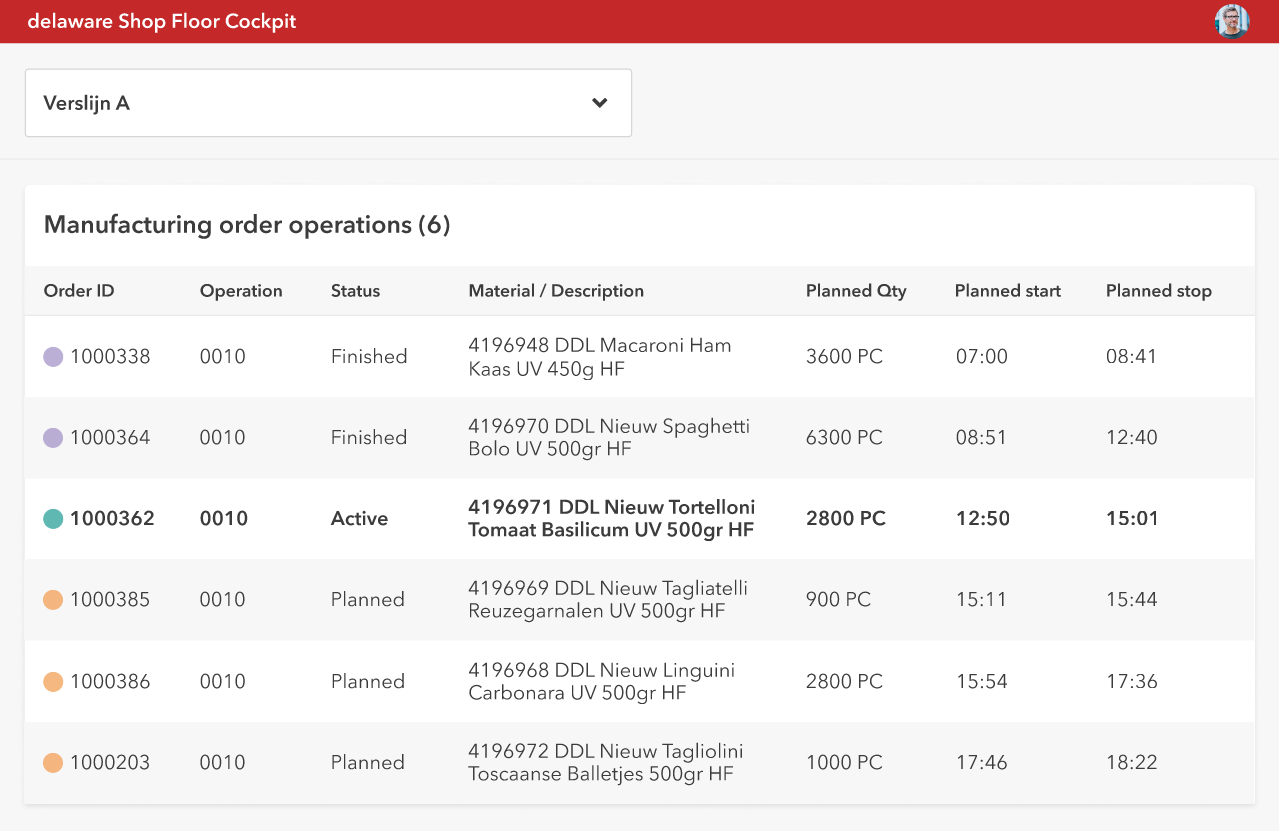
Task: Sort by Order ID column header
Action: point(79,291)
